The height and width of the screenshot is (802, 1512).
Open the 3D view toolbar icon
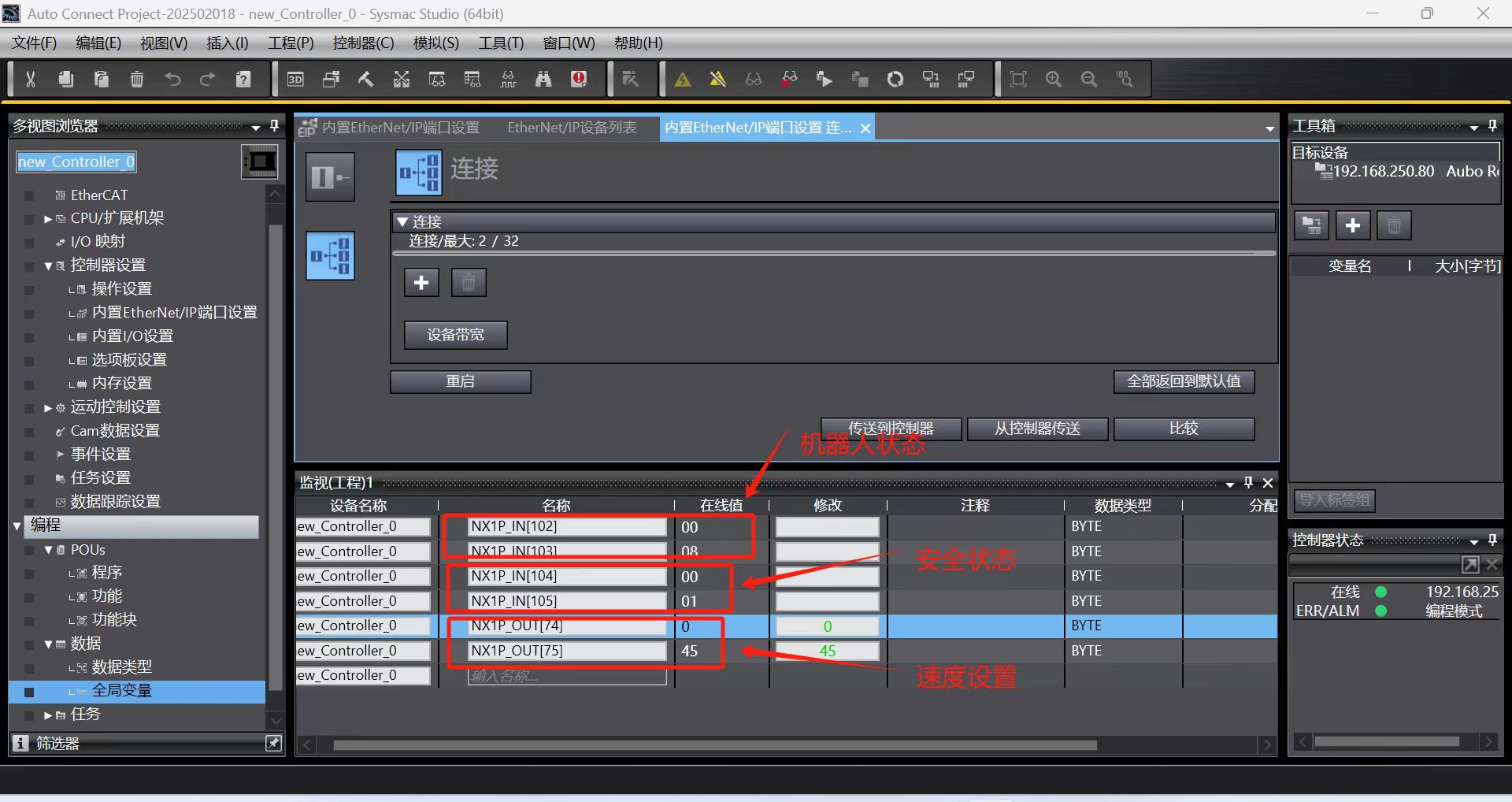pos(295,79)
